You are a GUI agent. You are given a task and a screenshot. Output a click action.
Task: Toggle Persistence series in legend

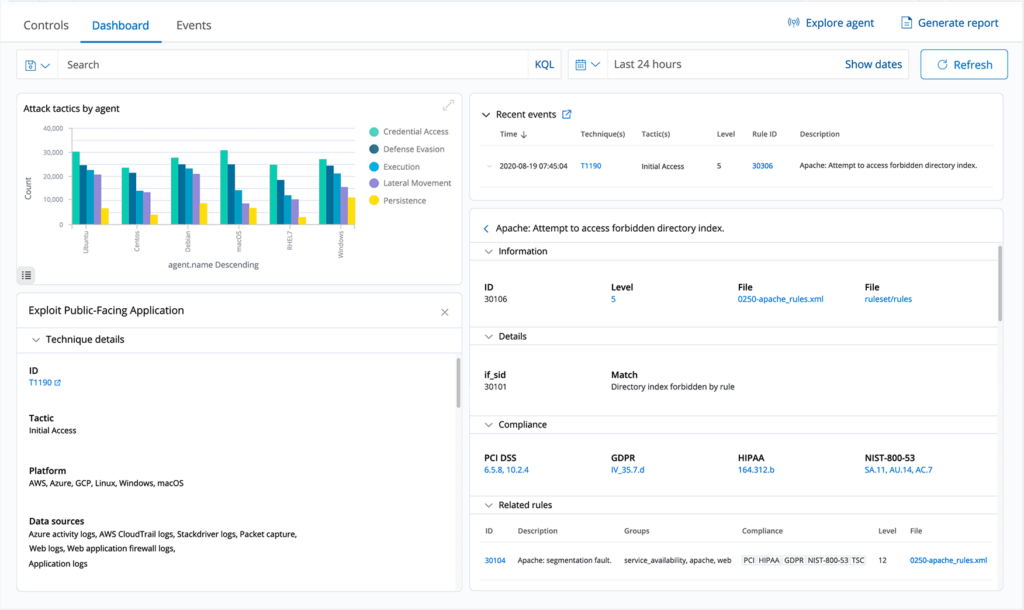click(404, 201)
